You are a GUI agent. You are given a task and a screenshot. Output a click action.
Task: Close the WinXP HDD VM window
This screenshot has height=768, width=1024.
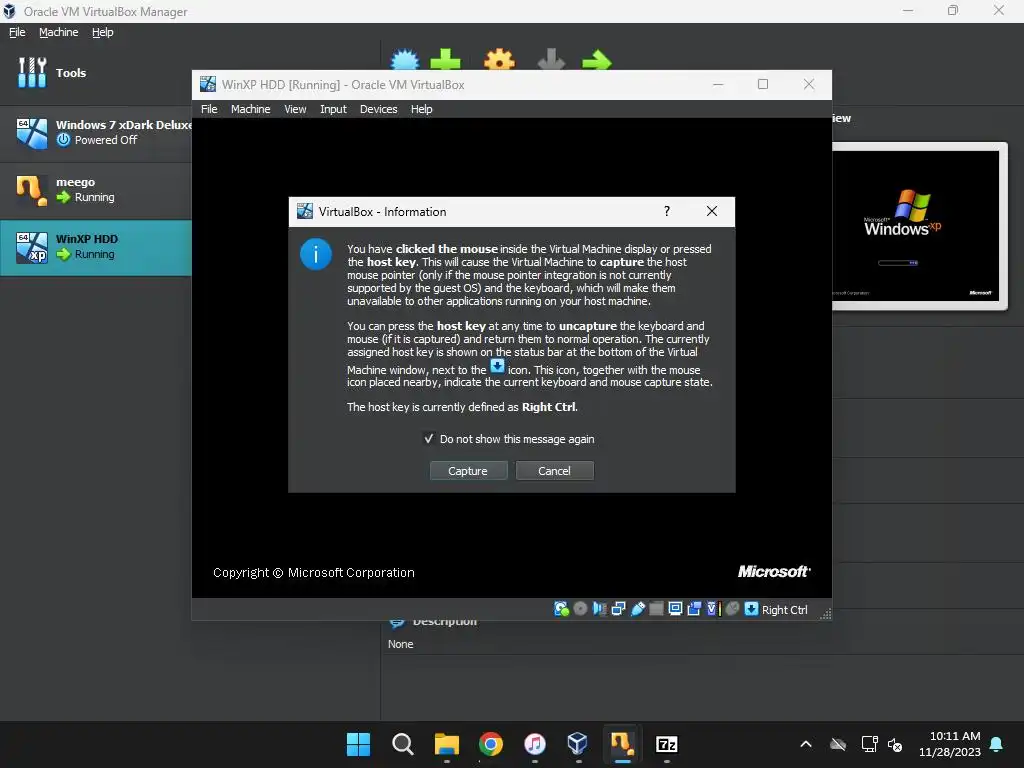809,84
